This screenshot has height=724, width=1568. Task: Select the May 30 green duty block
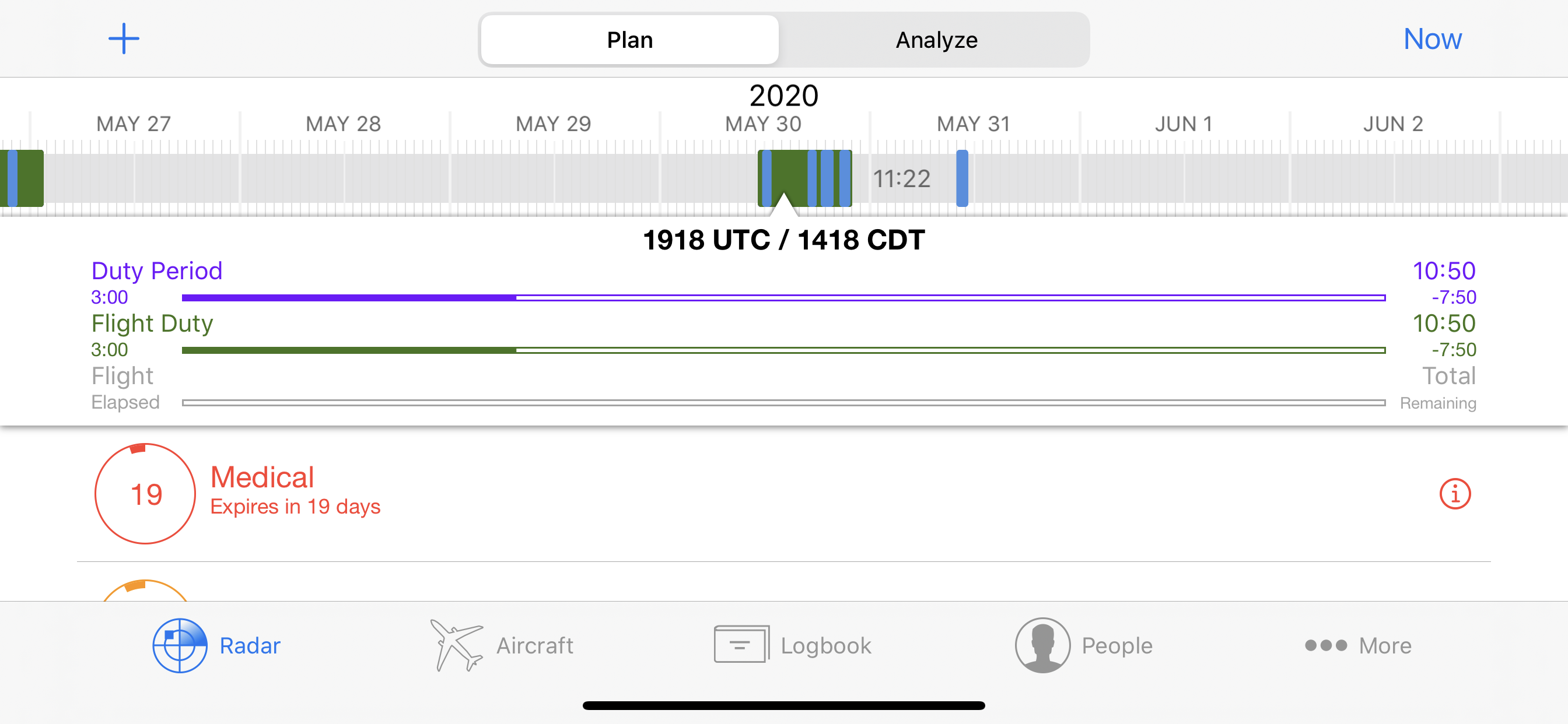click(x=804, y=178)
